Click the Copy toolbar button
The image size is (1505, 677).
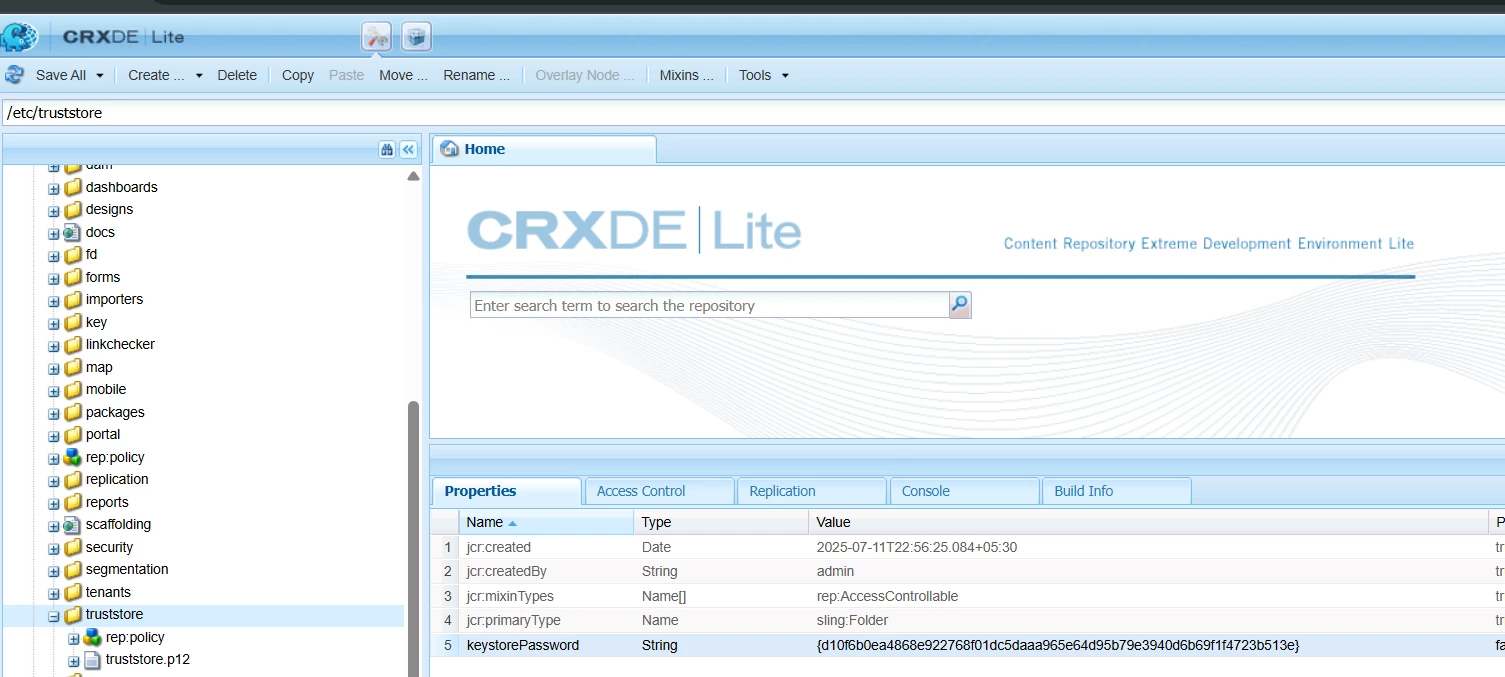coord(298,75)
